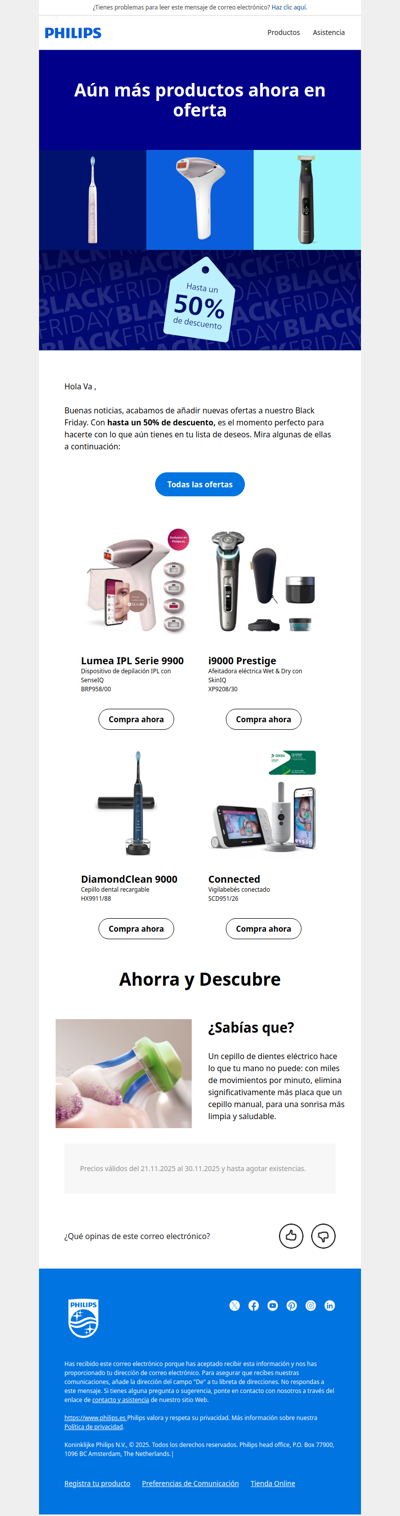
Task: Open the LinkedIn social icon
Action: (x=330, y=1306)
